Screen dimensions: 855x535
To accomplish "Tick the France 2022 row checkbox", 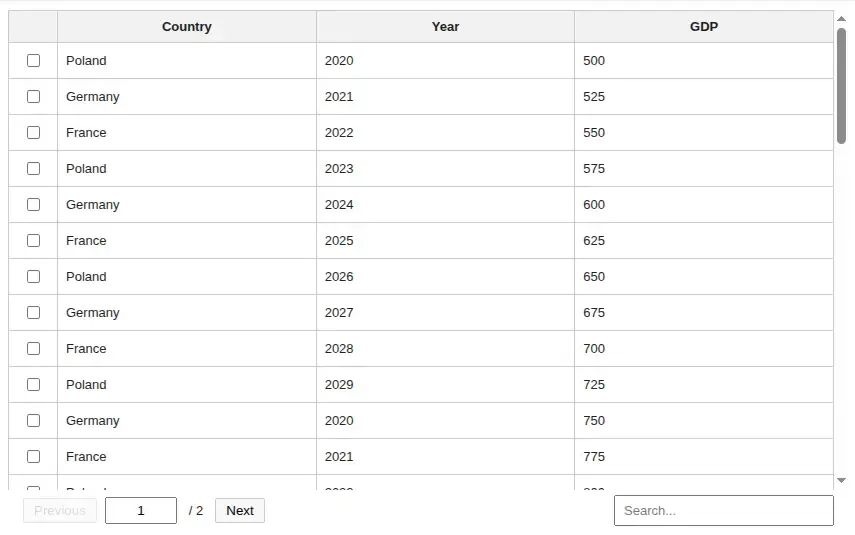I will coord(33,133).
